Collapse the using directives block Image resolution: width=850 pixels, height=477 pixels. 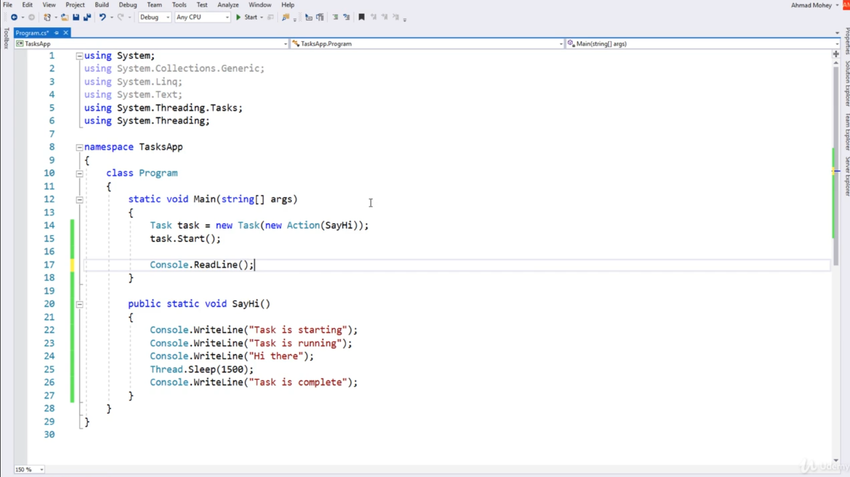[79, 56]
